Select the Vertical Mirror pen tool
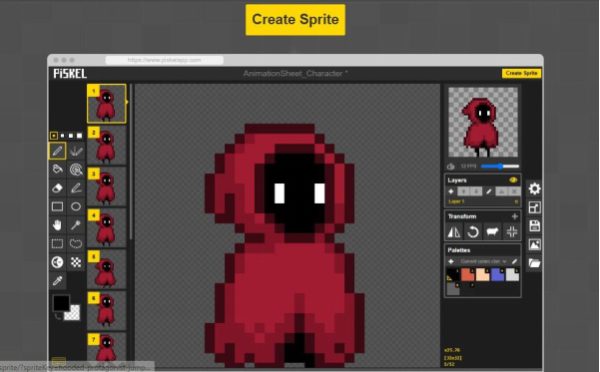The image size is (600, 372). point(76,151)
